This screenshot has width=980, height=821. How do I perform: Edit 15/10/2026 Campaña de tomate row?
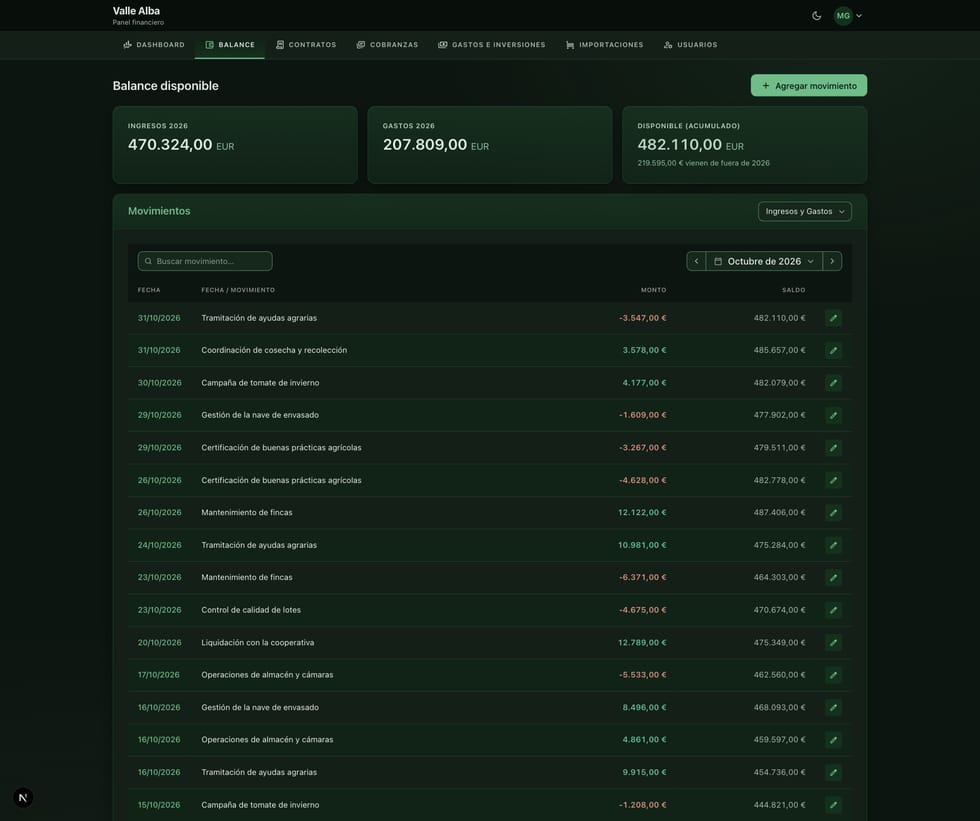click(x=833, y=805)
